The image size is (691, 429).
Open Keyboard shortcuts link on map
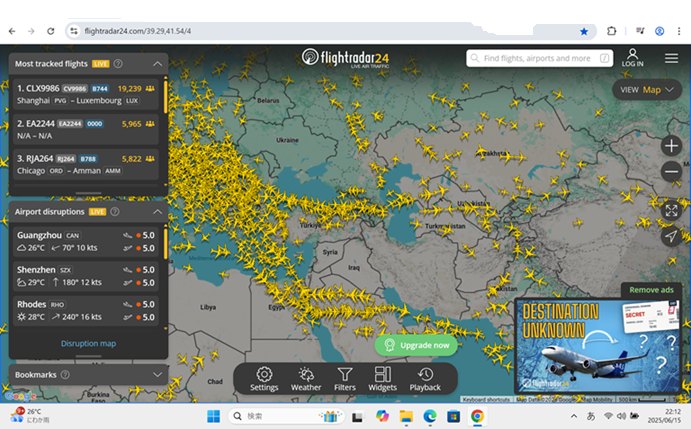[486, 399]
